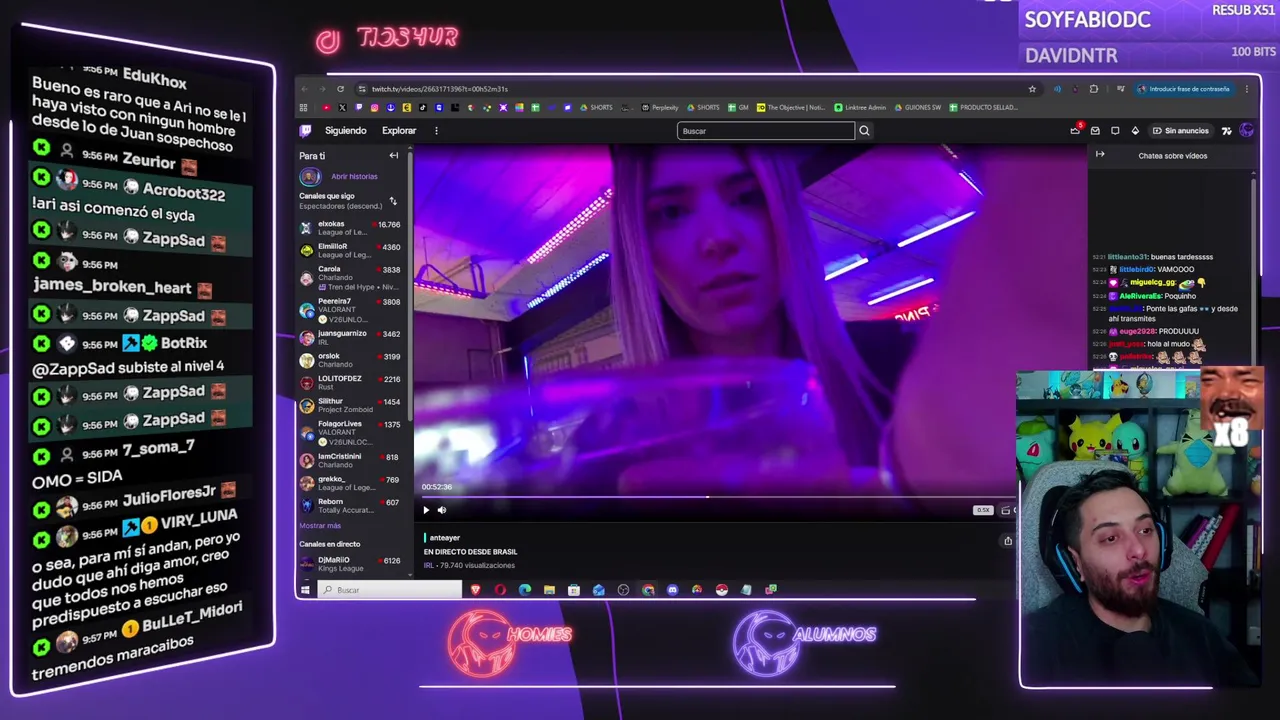Screen dimensions: 1280x720
Task: Open LOLITOFDEZ channel in sidebar
Action: coord(350,383)
